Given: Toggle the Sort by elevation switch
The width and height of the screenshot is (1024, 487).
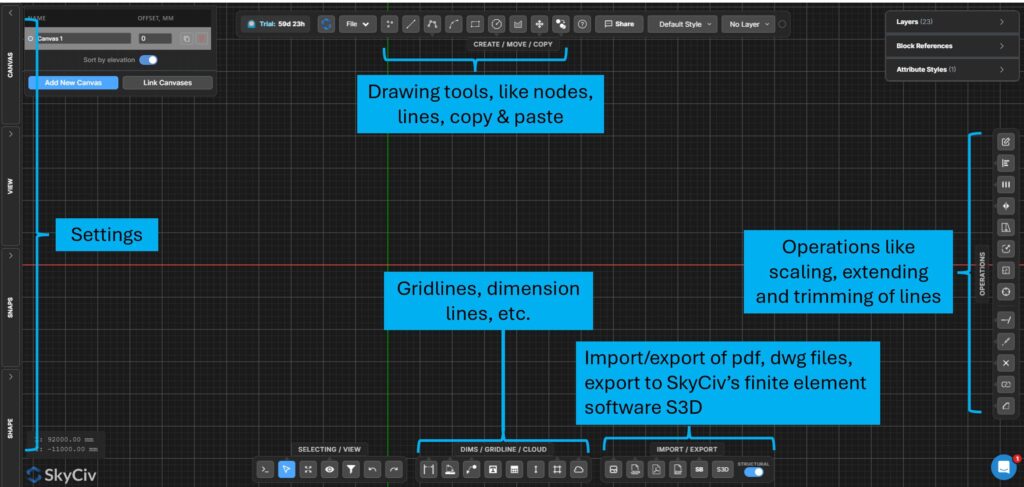Looking at the screenshot, I should point(148,60).
